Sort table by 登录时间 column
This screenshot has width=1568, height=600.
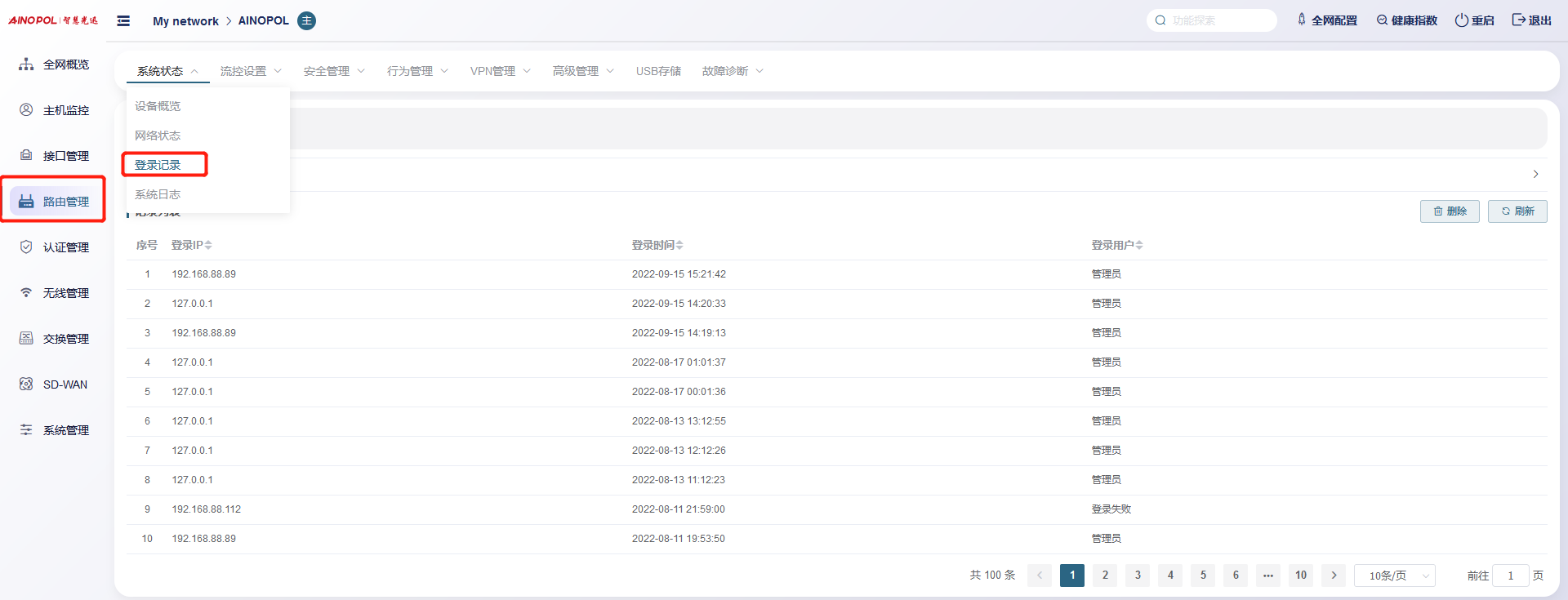(679, 245)
